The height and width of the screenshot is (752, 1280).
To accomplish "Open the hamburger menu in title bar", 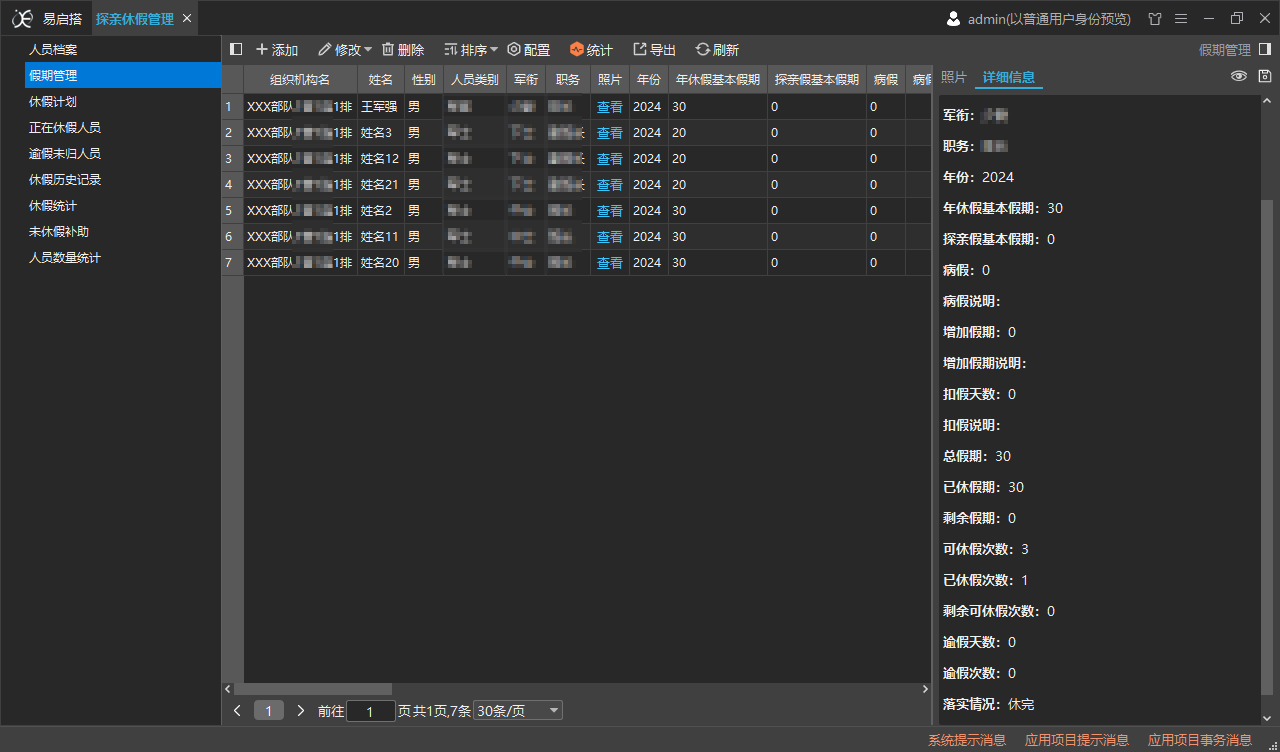I will pos(1181,19).
